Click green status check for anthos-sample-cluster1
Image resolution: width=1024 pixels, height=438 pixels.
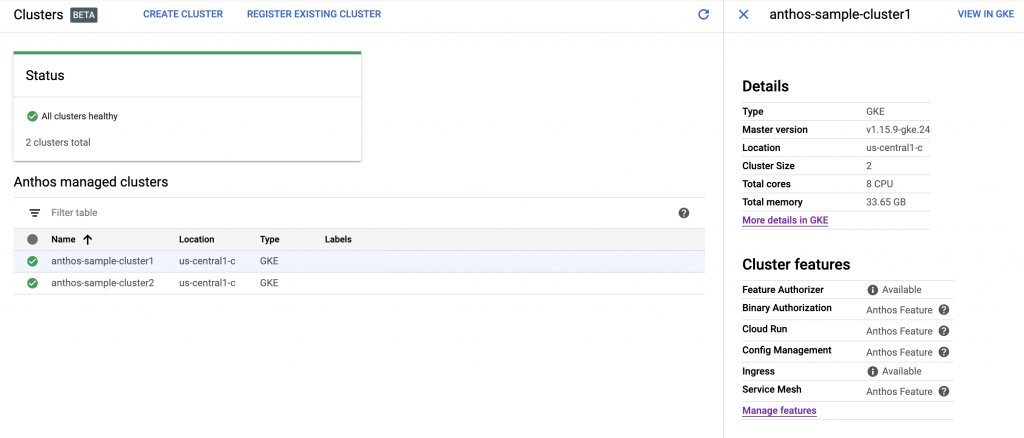(x=33, y=261)
